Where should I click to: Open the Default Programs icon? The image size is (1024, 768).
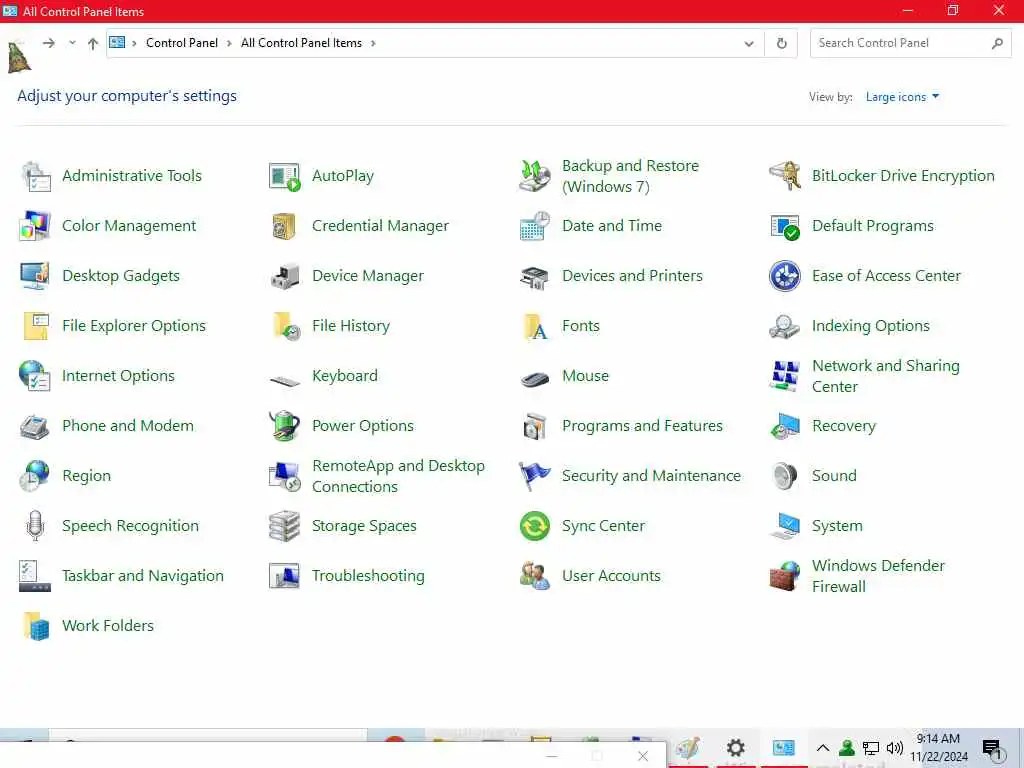pyautogui.click(x=785, y=226)
